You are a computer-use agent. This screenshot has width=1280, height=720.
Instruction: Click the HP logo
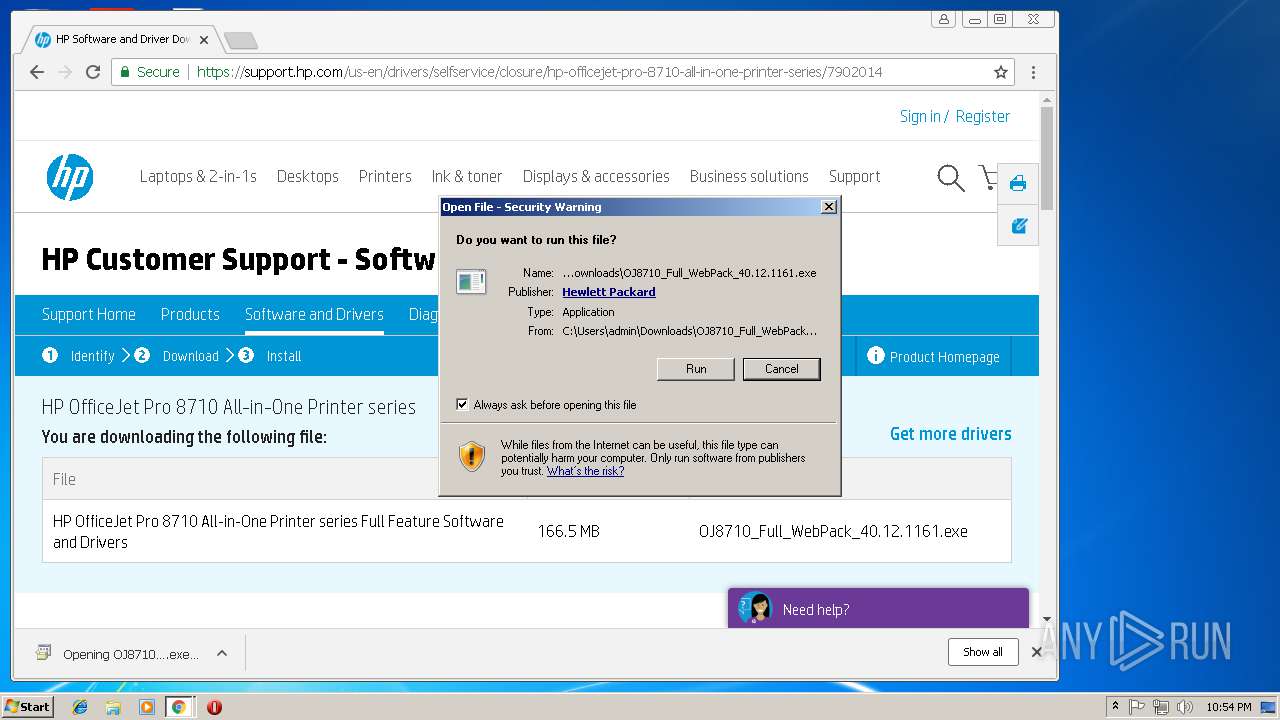coord(70,177)
